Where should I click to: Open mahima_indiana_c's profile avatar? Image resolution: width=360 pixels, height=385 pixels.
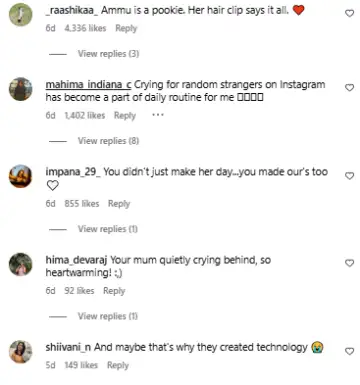[x=21, y=89]
